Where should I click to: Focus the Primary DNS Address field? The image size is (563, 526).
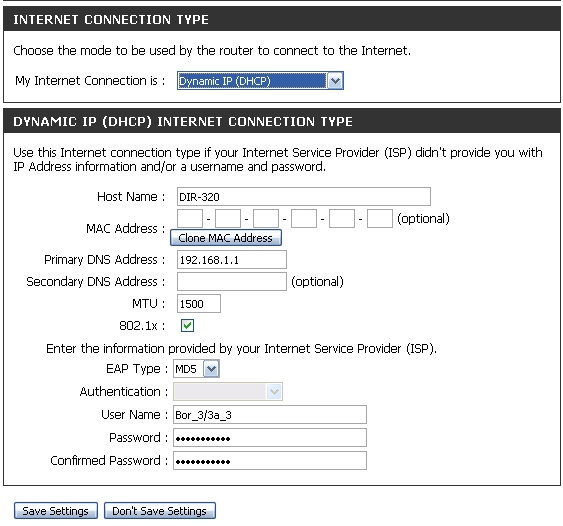click(x=232, y=260)
